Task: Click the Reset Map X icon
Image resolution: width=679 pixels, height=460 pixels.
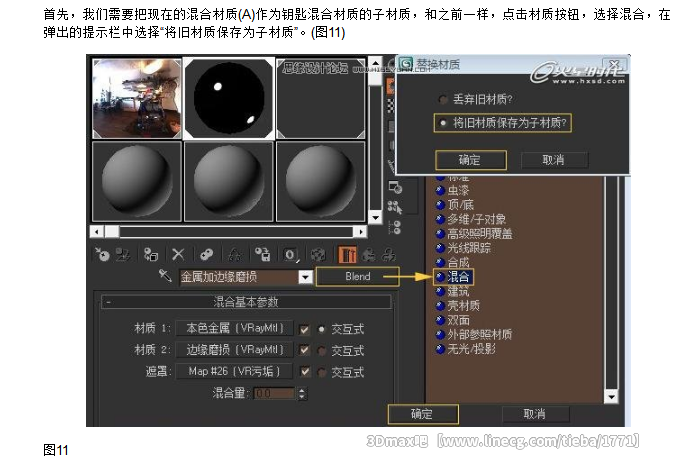Action: tap(178, 254)
